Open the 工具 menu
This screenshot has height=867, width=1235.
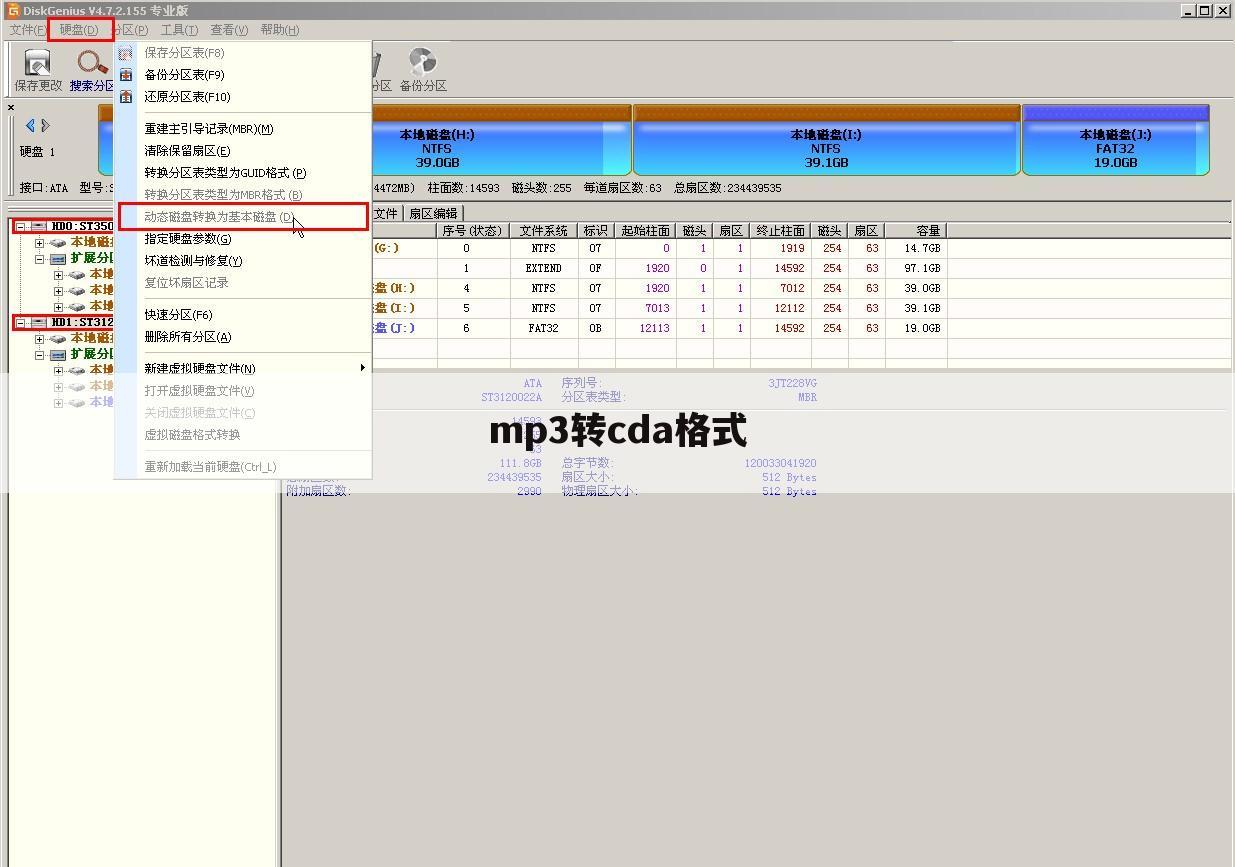point(179,30)
